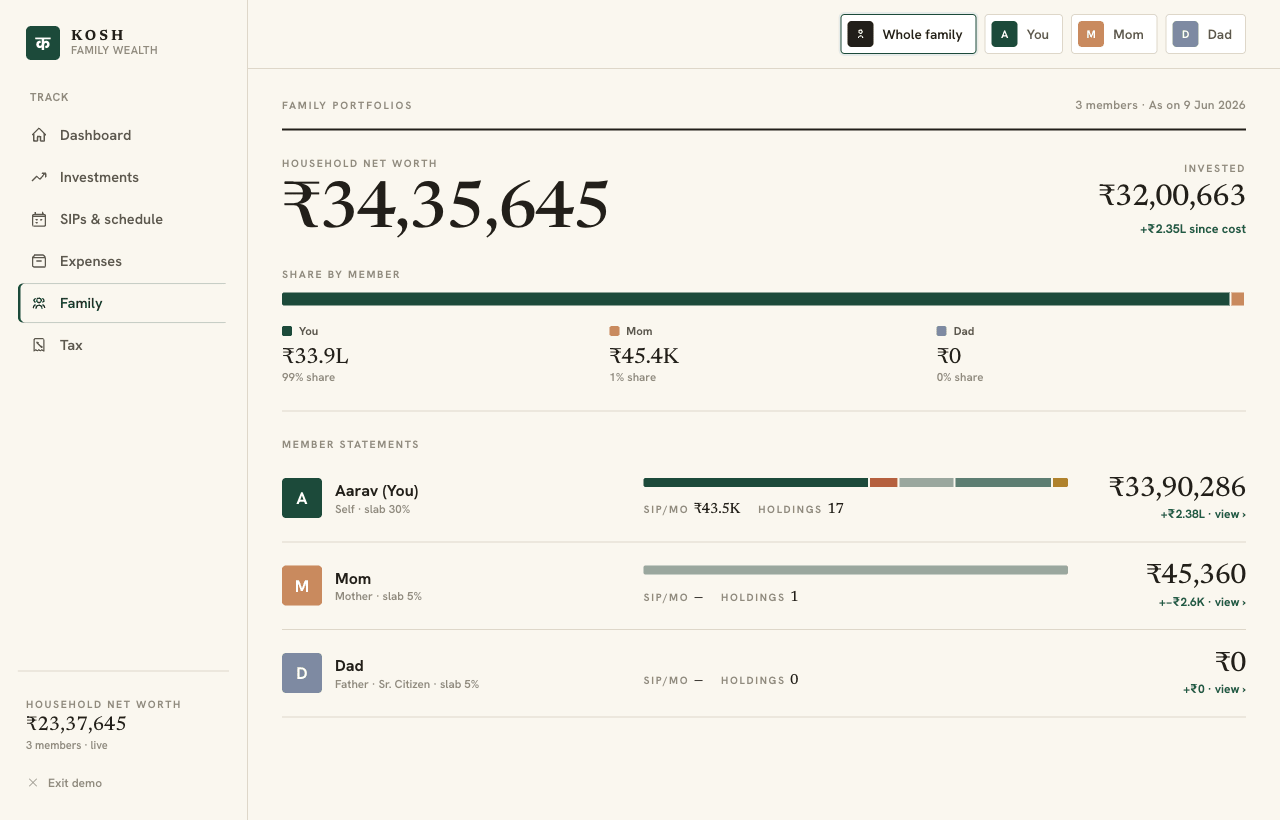Switch to Mom member view
1280x820 pixels.
1114,34
